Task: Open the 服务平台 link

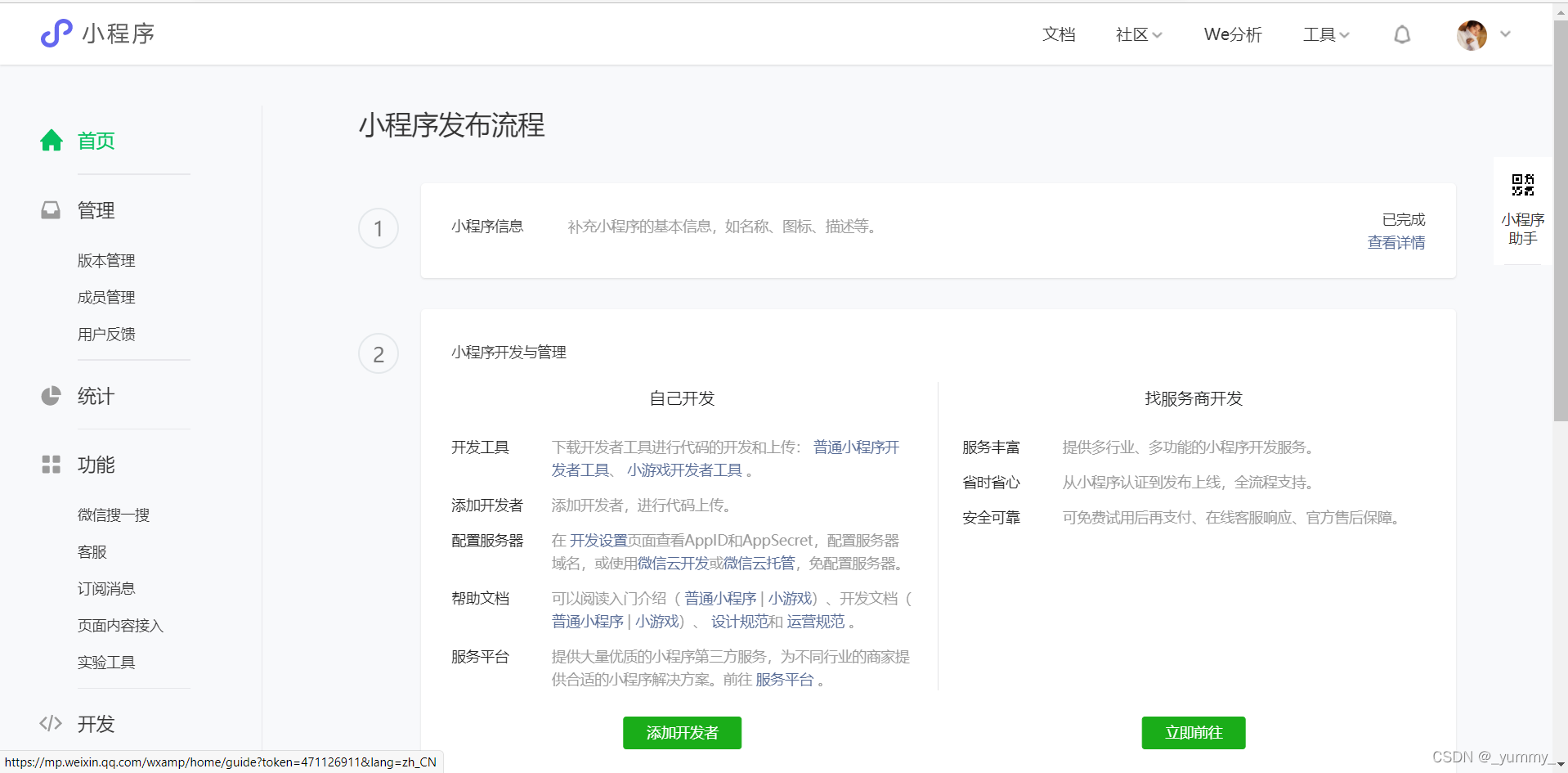Action: point(785,680)
